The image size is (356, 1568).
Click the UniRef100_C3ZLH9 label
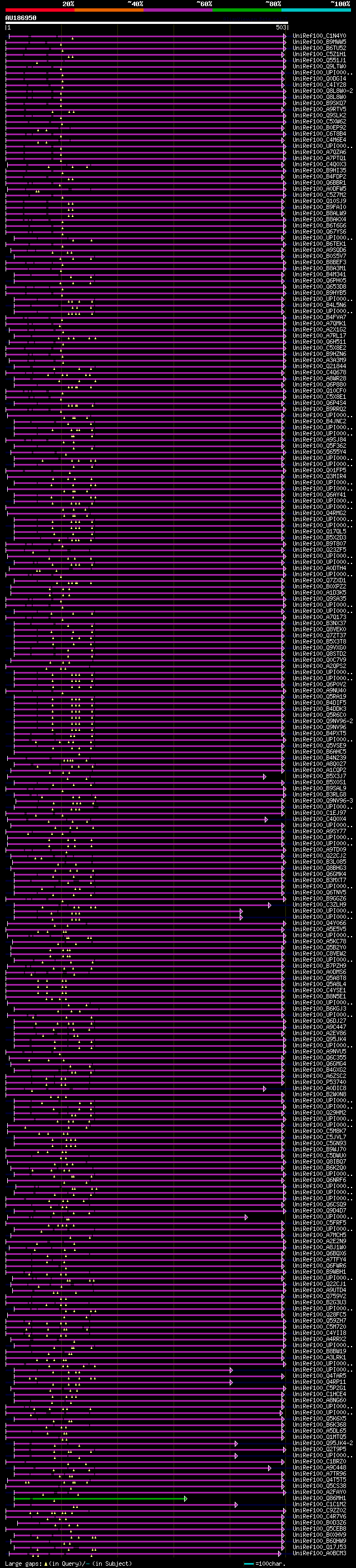pos(319,904)
